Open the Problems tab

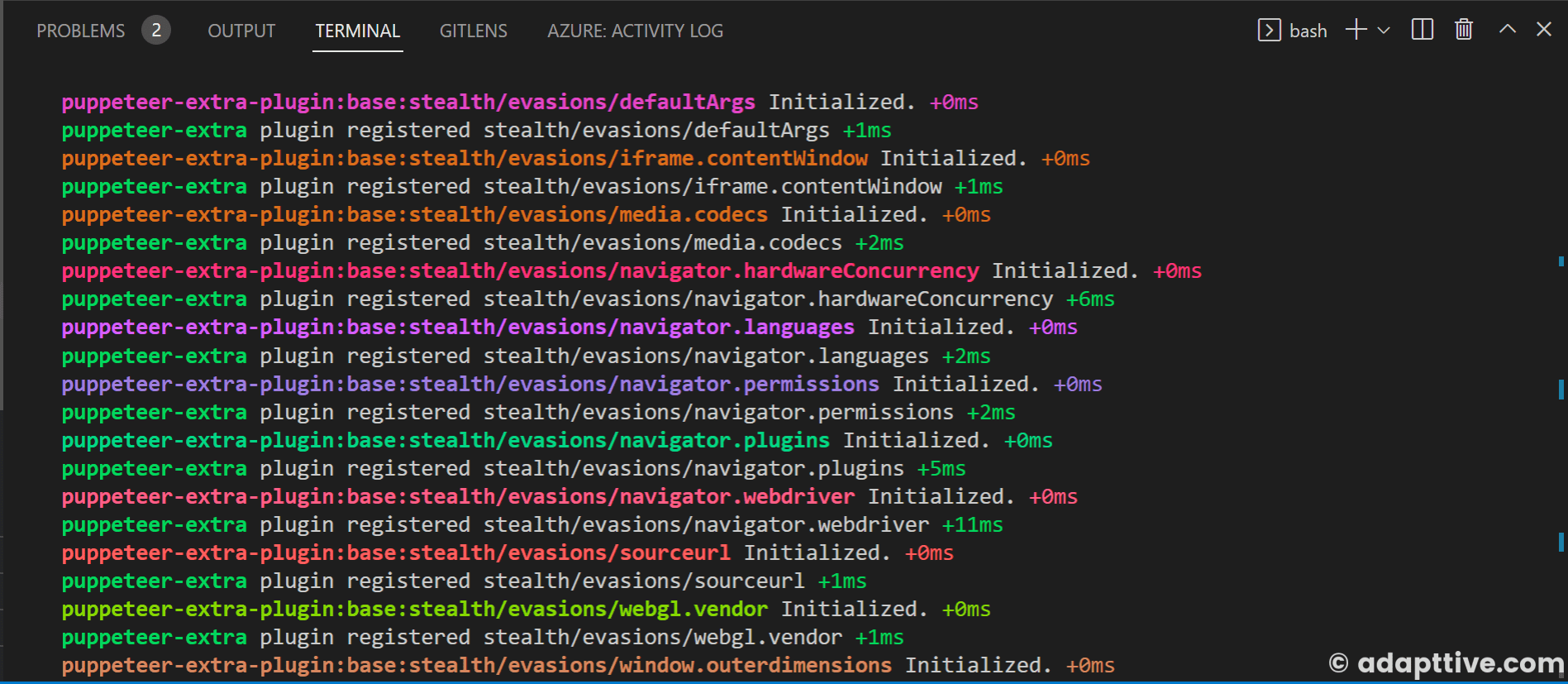click(x=81, y=31)
